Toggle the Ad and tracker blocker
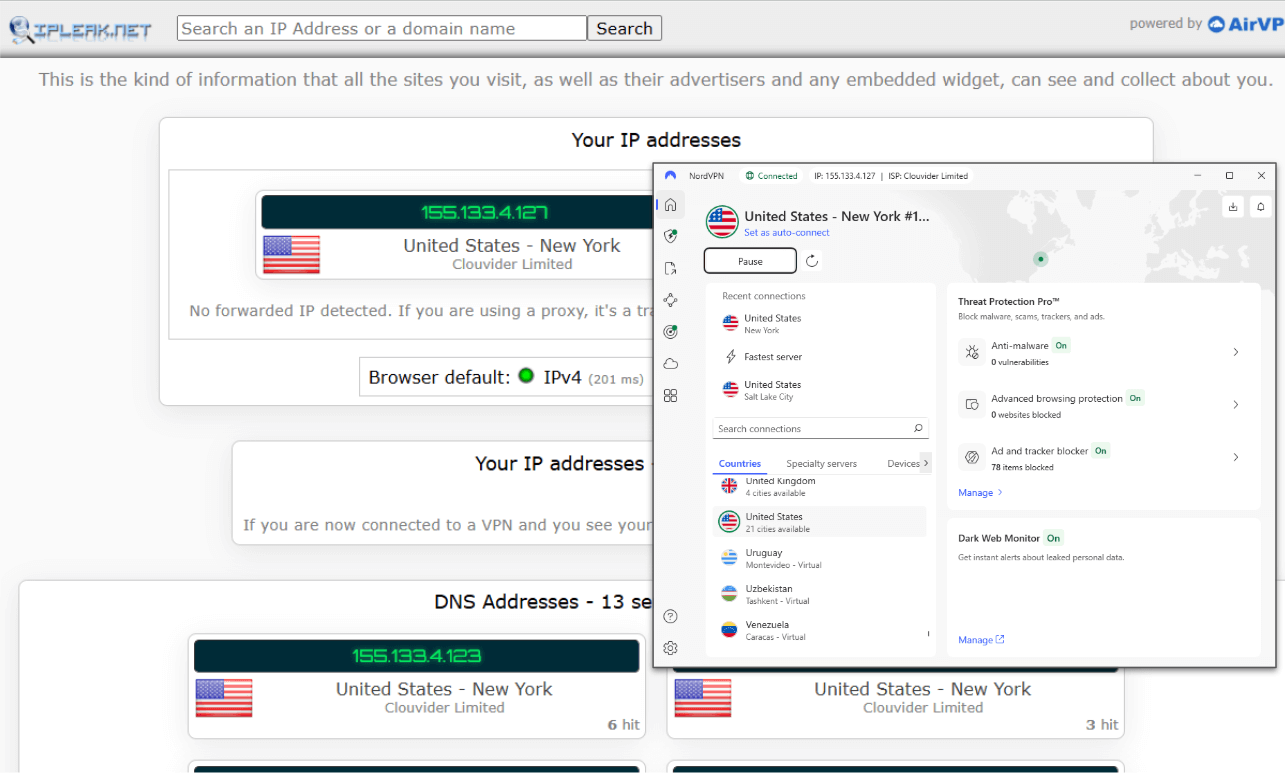Image resolution: width=1285 pixels, height=773 pixels. click(x=1100, y=451)
